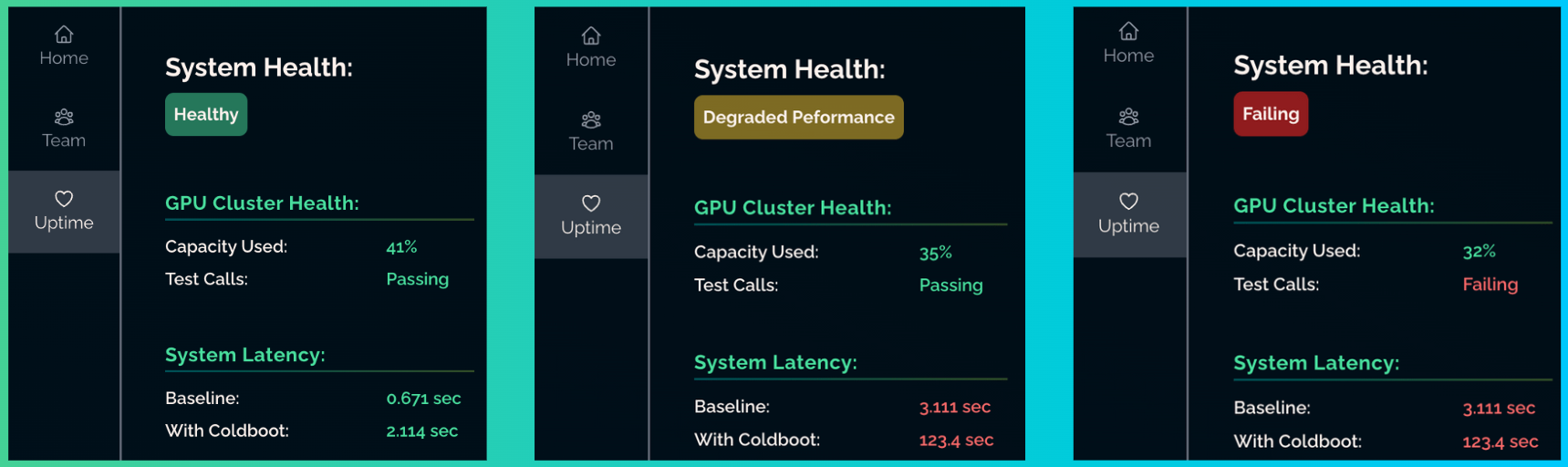This screenshot has width=1568, height=467.
Task: Click the green Healthy status badge
Action: point(206,115)
